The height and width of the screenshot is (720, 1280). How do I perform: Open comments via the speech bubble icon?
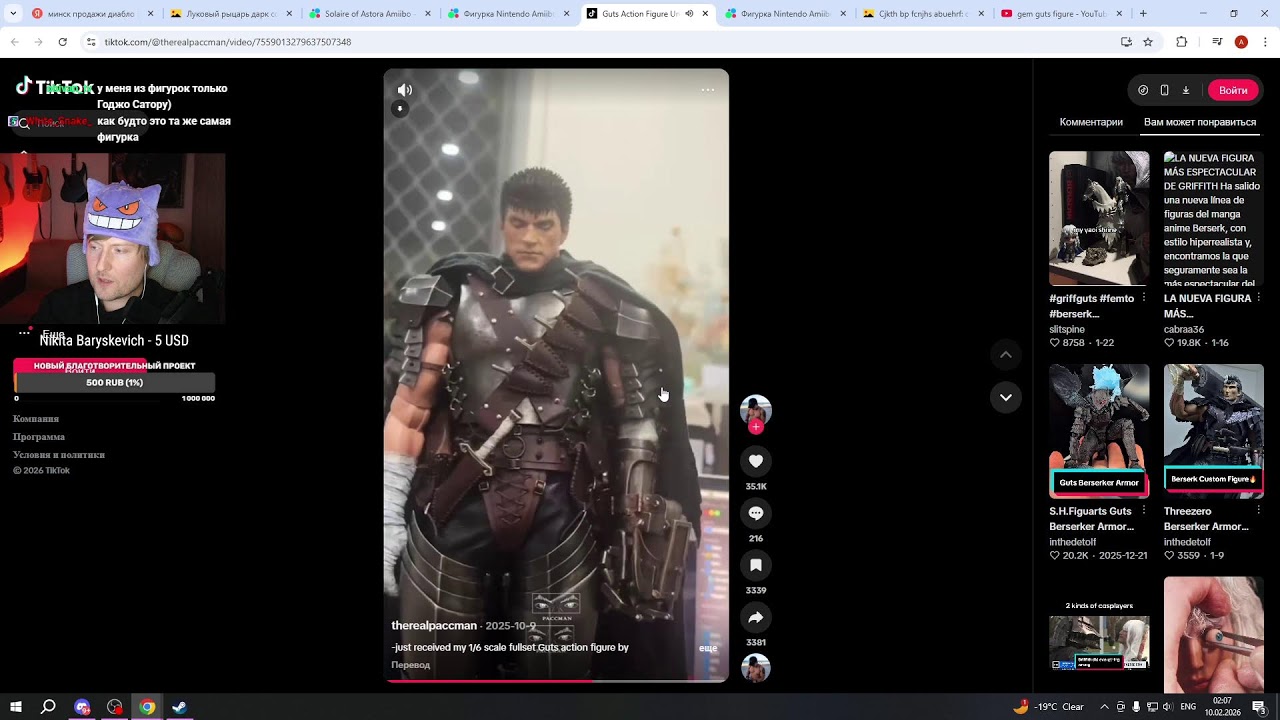tap(756, 513)
